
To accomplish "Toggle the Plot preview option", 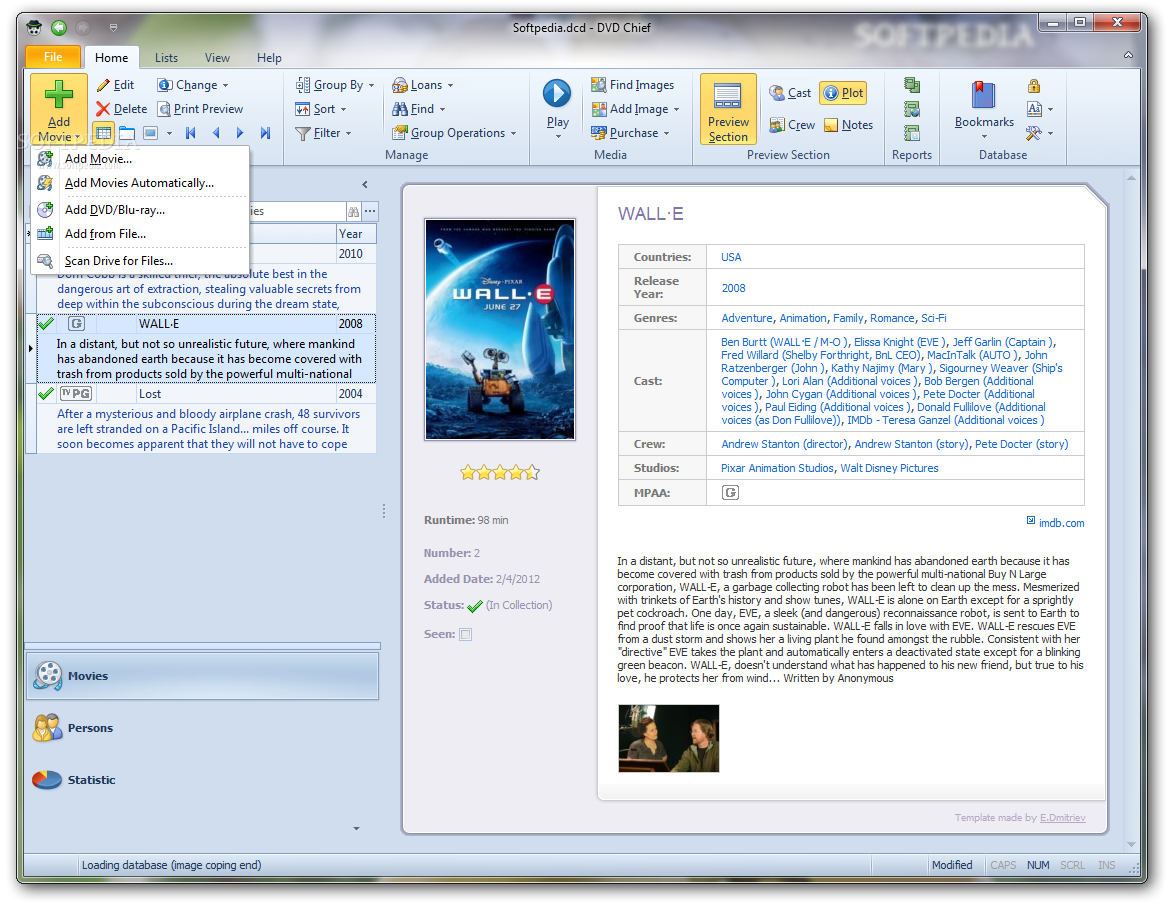I will (843, 93).
